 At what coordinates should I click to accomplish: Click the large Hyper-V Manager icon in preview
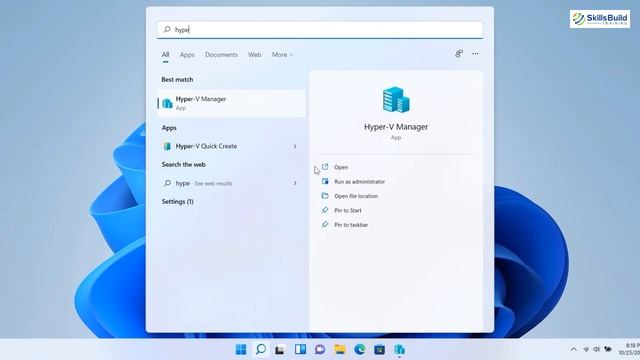coord(396,100)
